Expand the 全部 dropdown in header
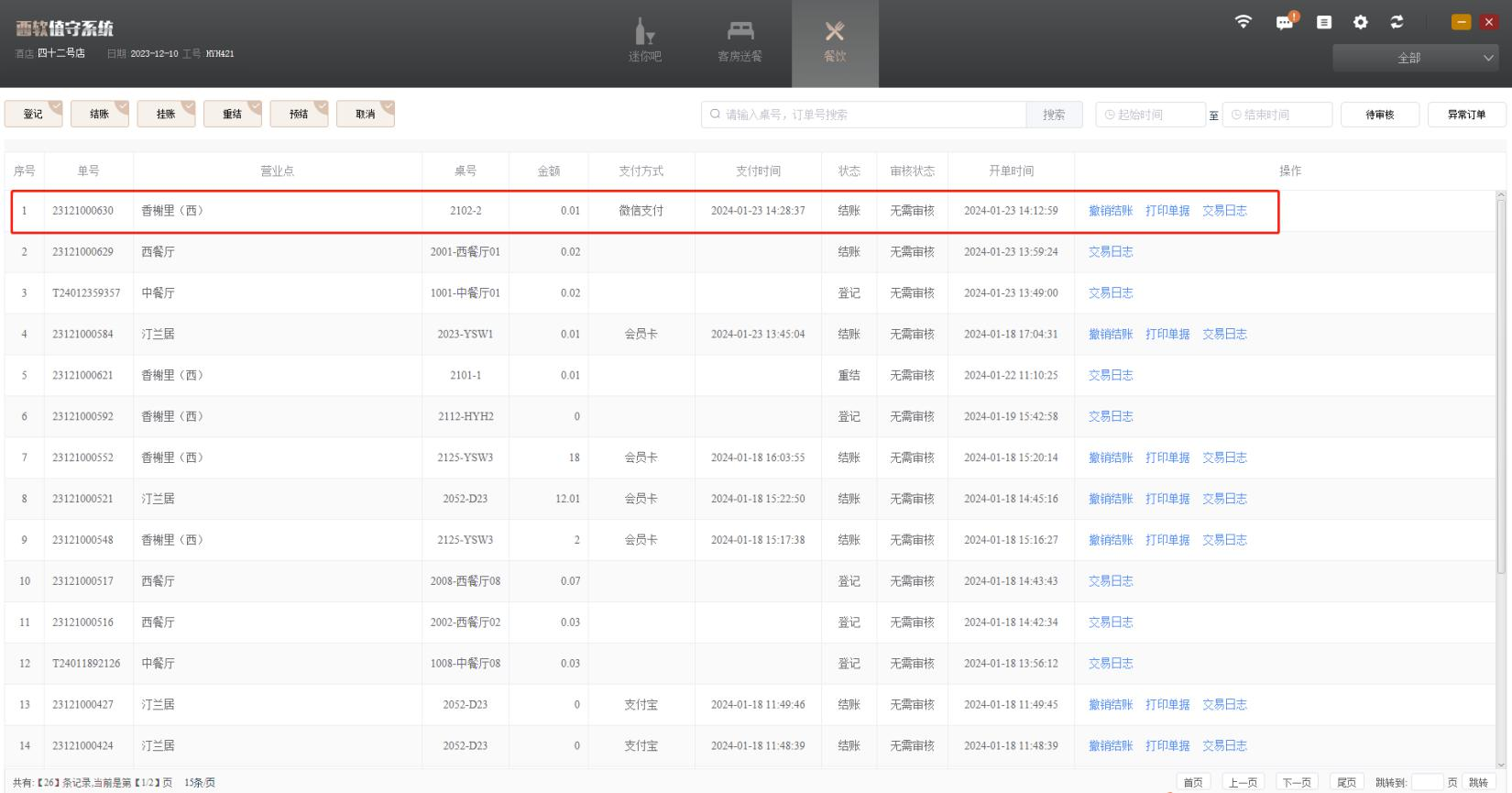The height and width of the screenshot is (793, 1512). pos(1417,58)
